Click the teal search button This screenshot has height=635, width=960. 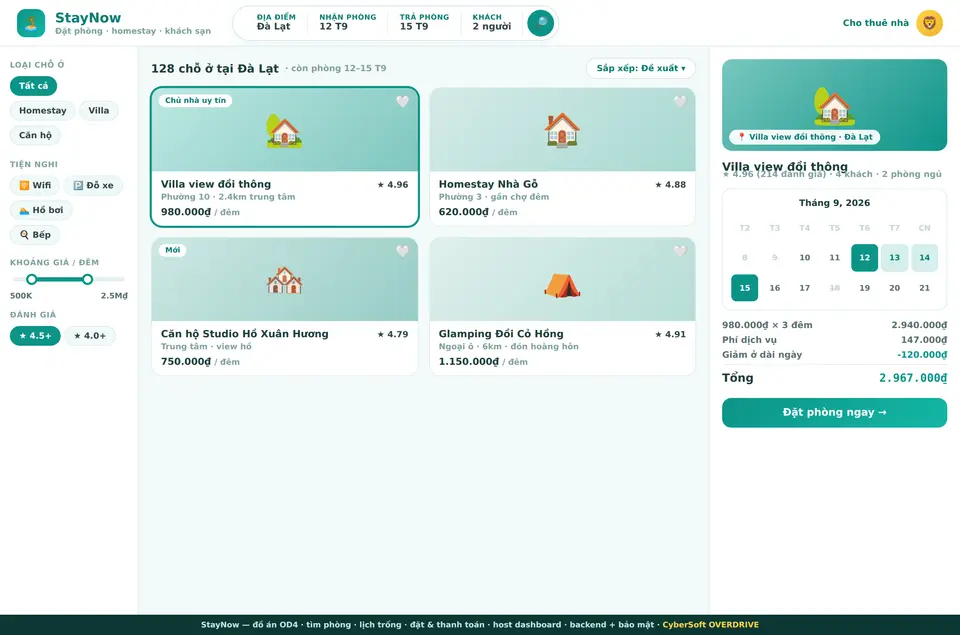tap(541, 23)
